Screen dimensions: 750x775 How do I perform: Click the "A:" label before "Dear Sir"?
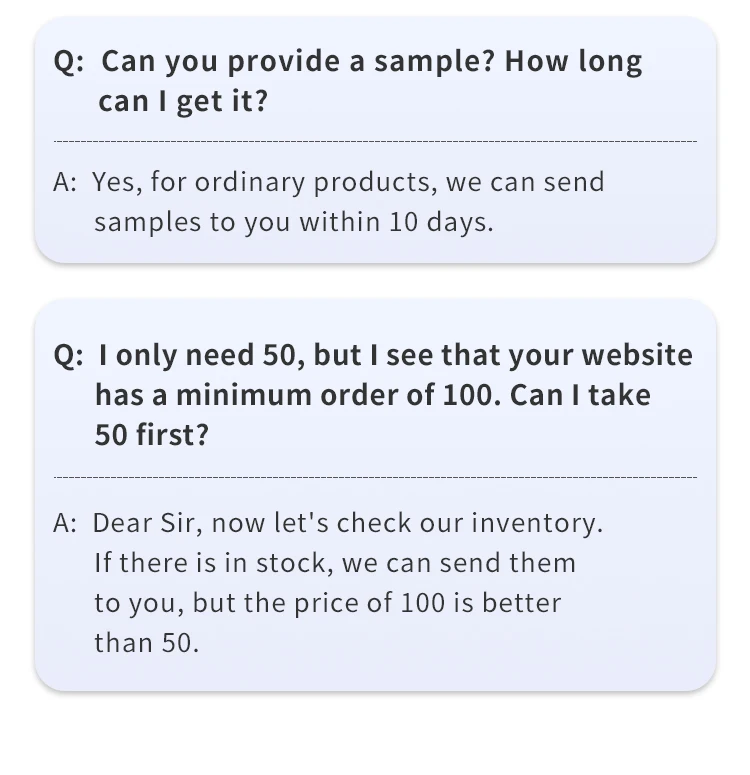tap(65, 524)
